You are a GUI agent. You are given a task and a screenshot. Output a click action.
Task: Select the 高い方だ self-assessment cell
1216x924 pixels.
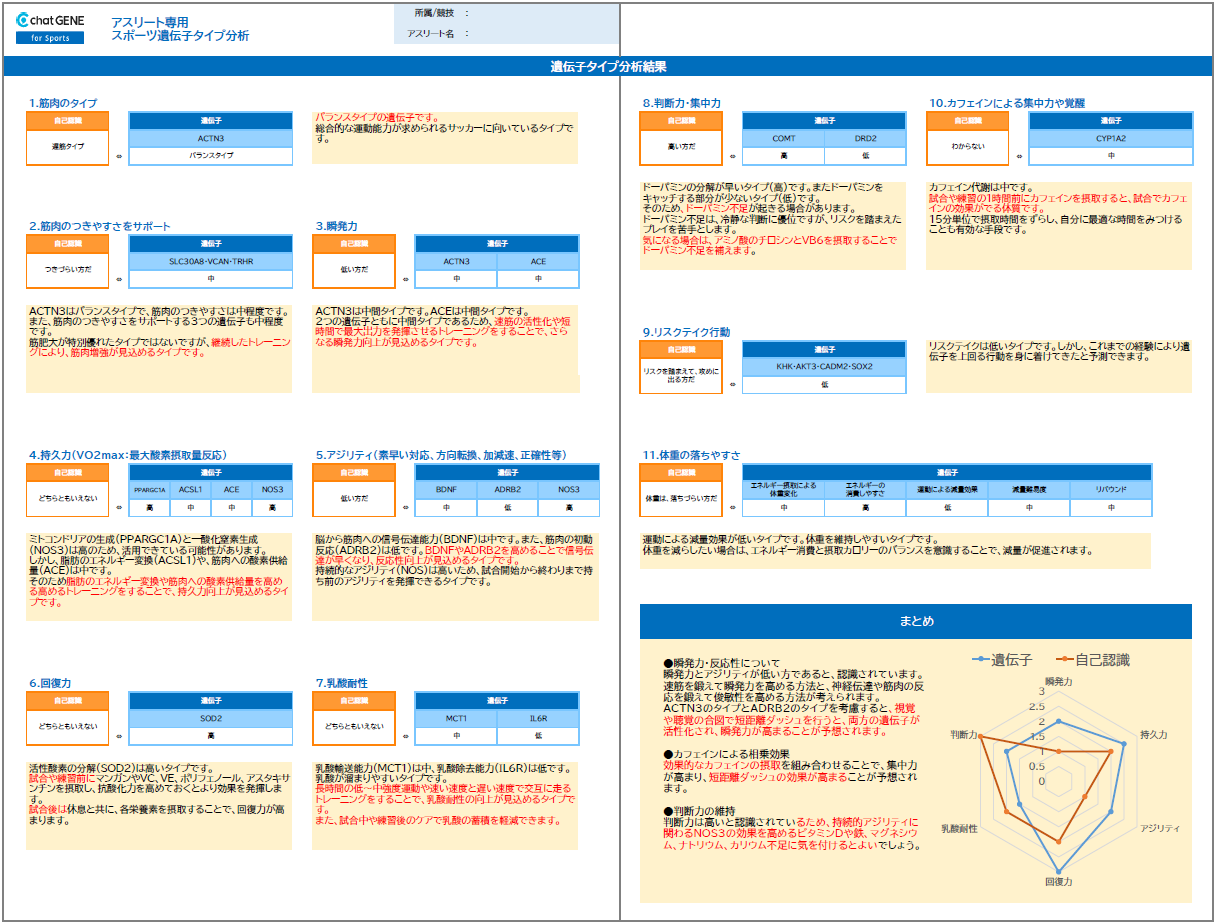coord(682,146)
